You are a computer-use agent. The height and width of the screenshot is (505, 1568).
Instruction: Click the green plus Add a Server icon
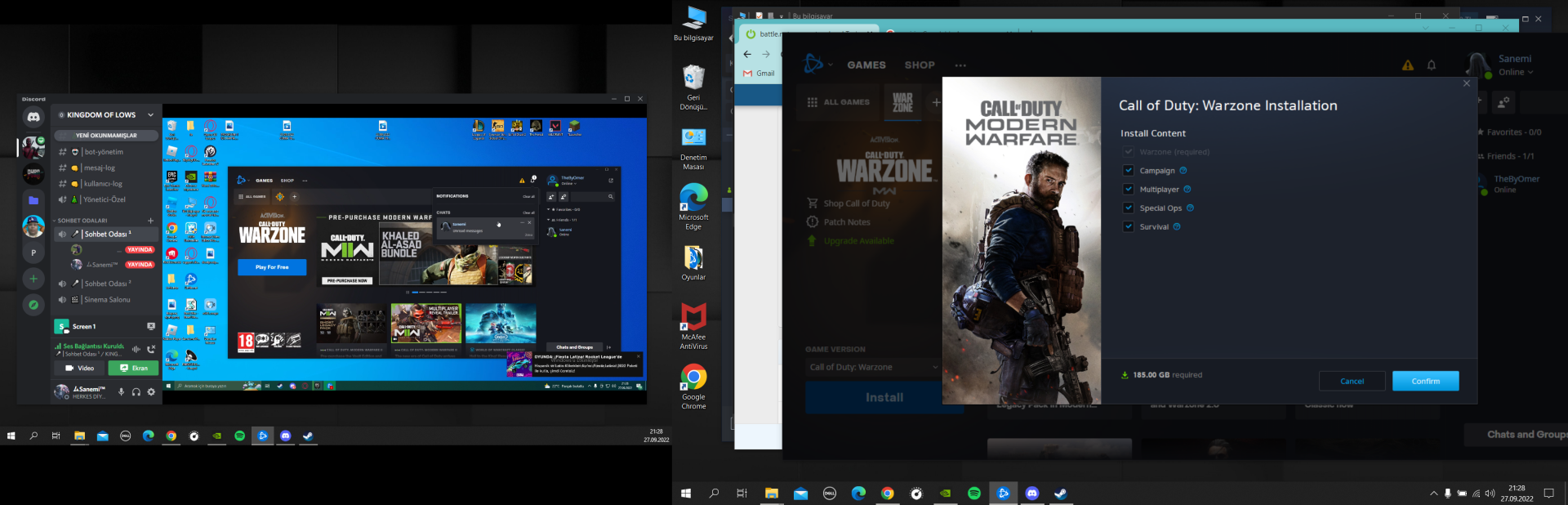pos(33,279)
